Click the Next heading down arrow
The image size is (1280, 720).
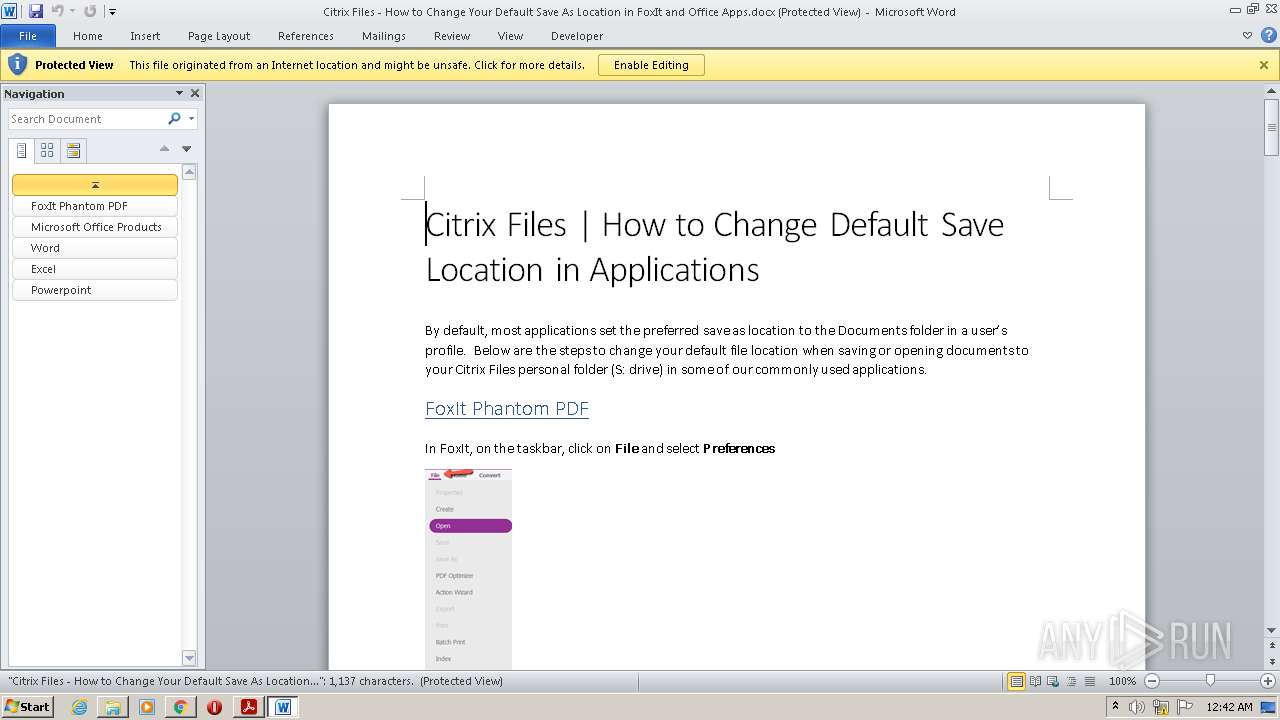point(186,149)
